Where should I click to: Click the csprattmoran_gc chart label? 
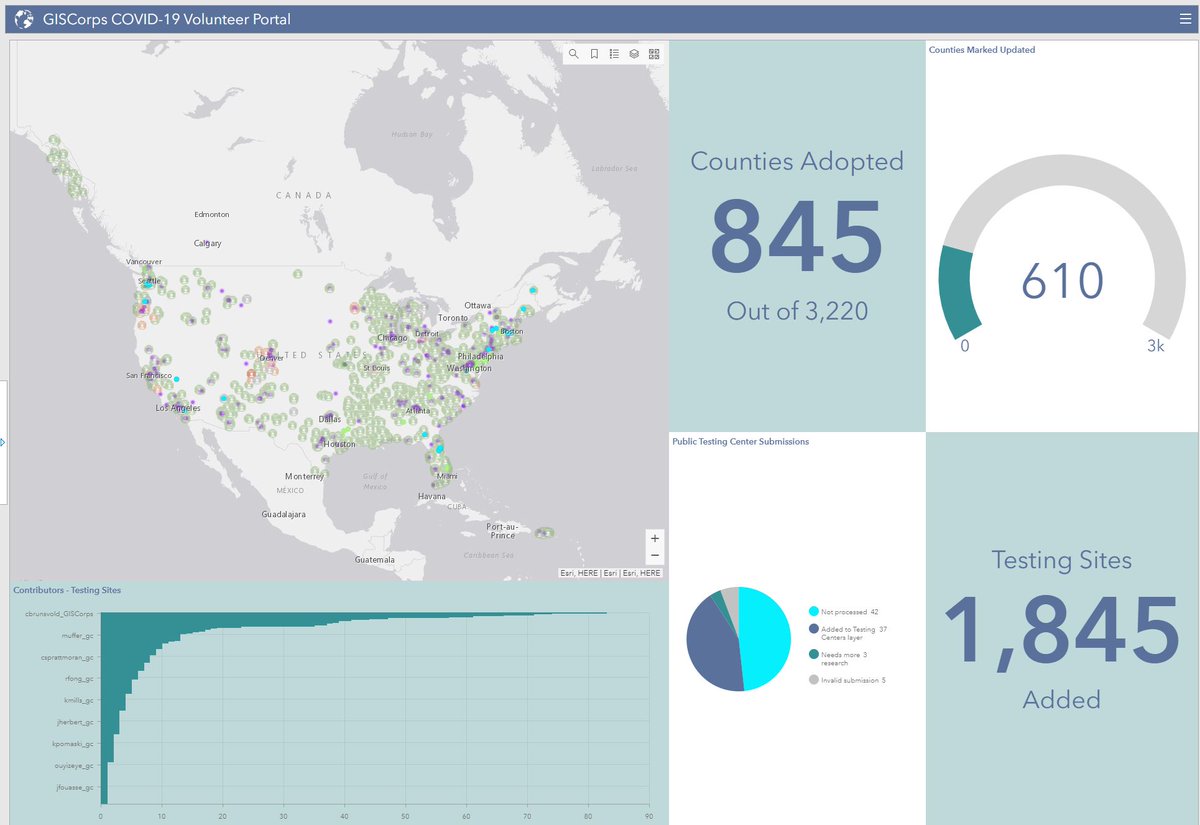pos(68,658)
